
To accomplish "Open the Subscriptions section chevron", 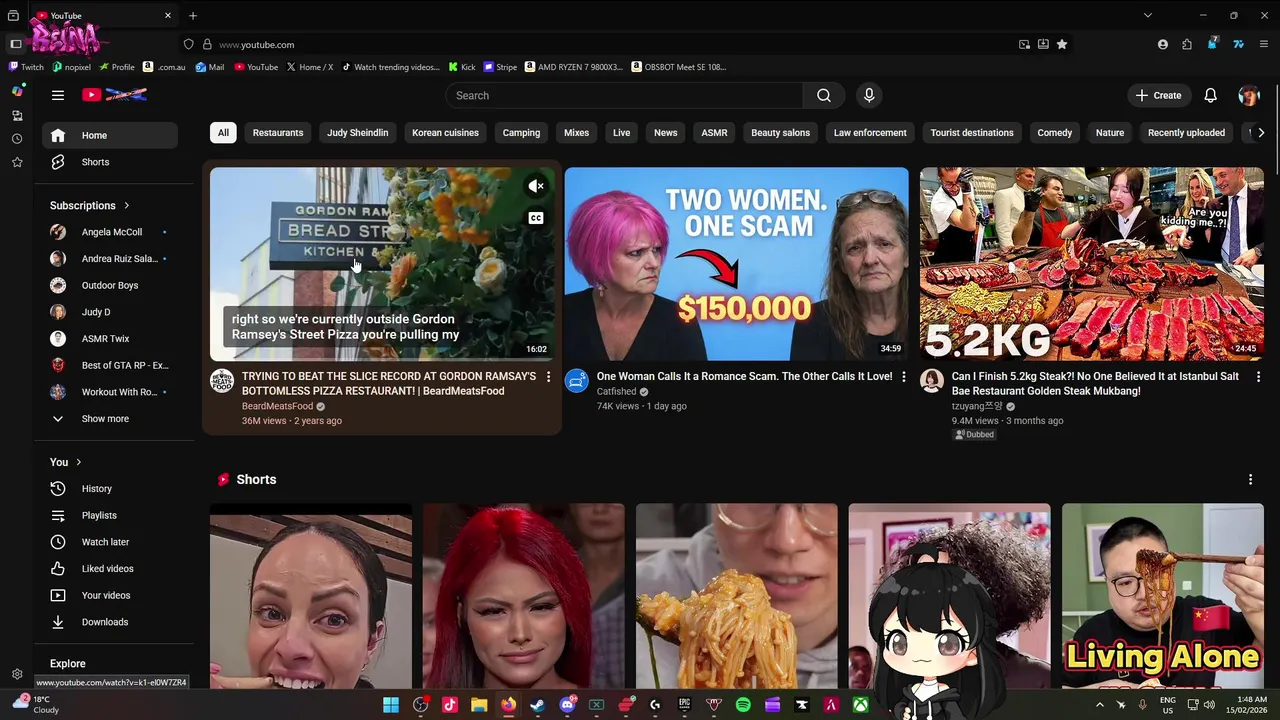I will tap(126, 206).
